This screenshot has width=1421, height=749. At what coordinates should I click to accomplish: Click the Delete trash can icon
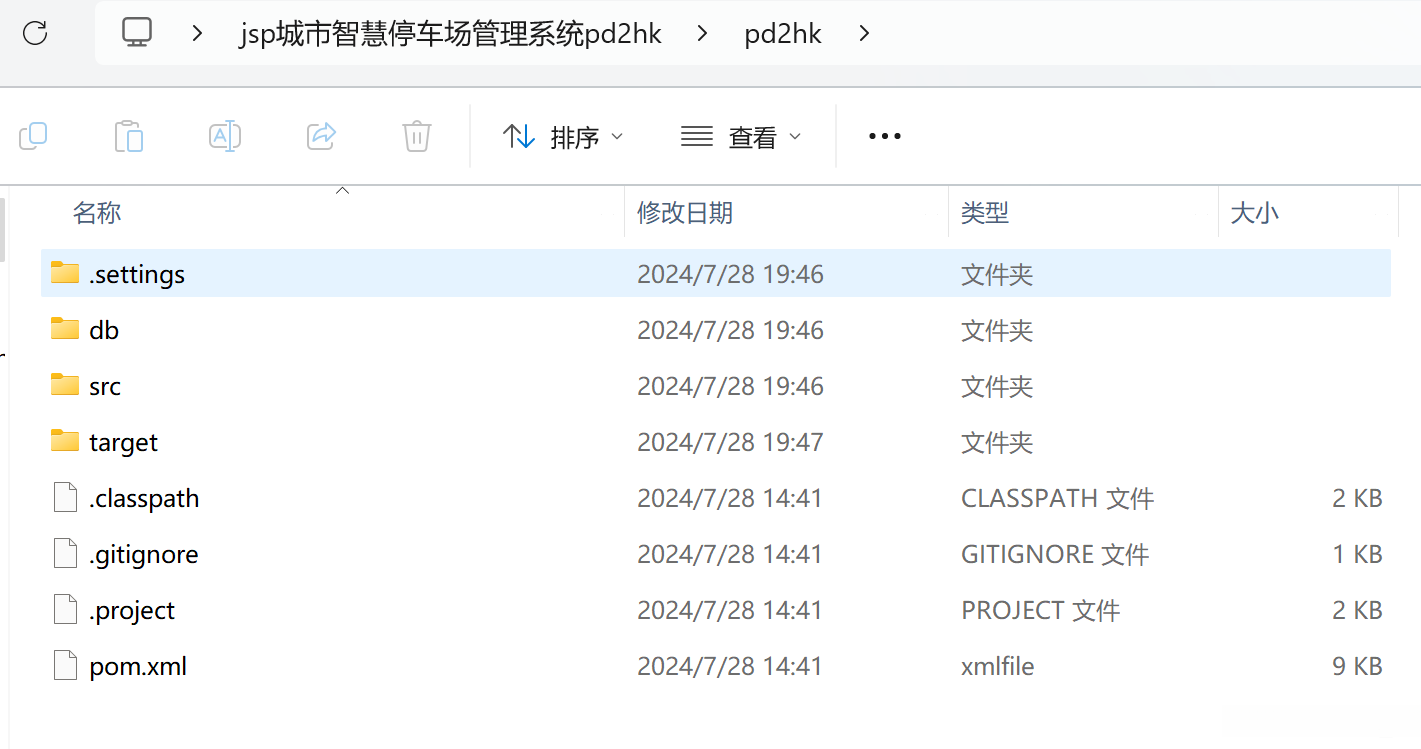click(x=417, y=136)
